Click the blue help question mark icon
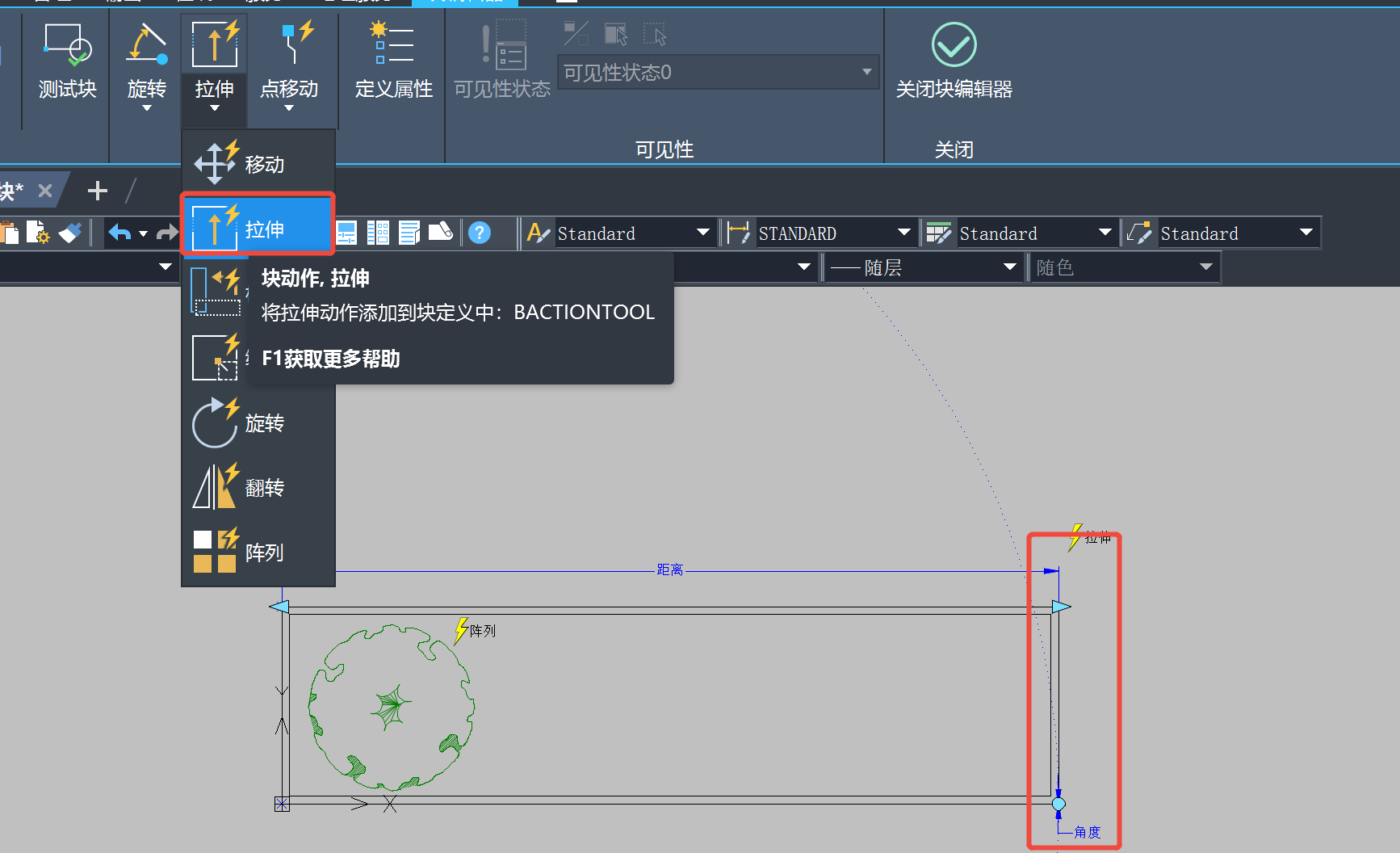Viewport: 1400px width, 853px height. click(x=480, y=233)
